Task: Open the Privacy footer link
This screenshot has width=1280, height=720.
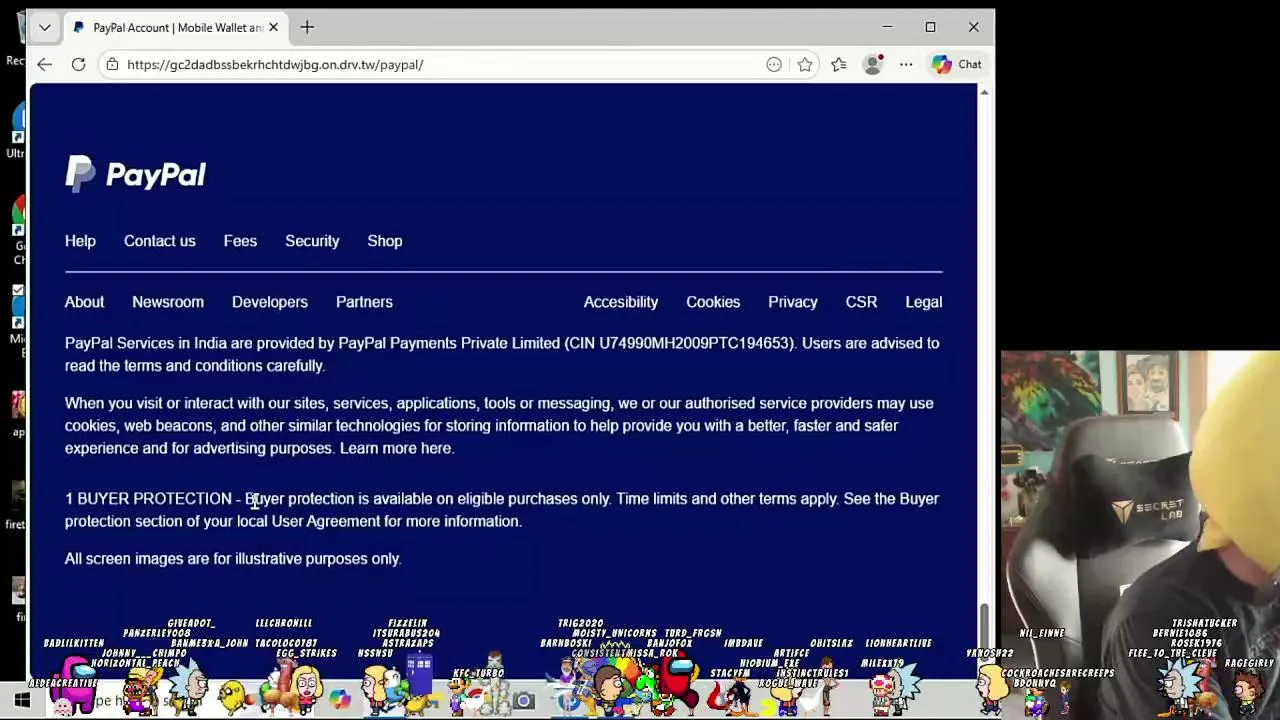Action: point(793,302)
